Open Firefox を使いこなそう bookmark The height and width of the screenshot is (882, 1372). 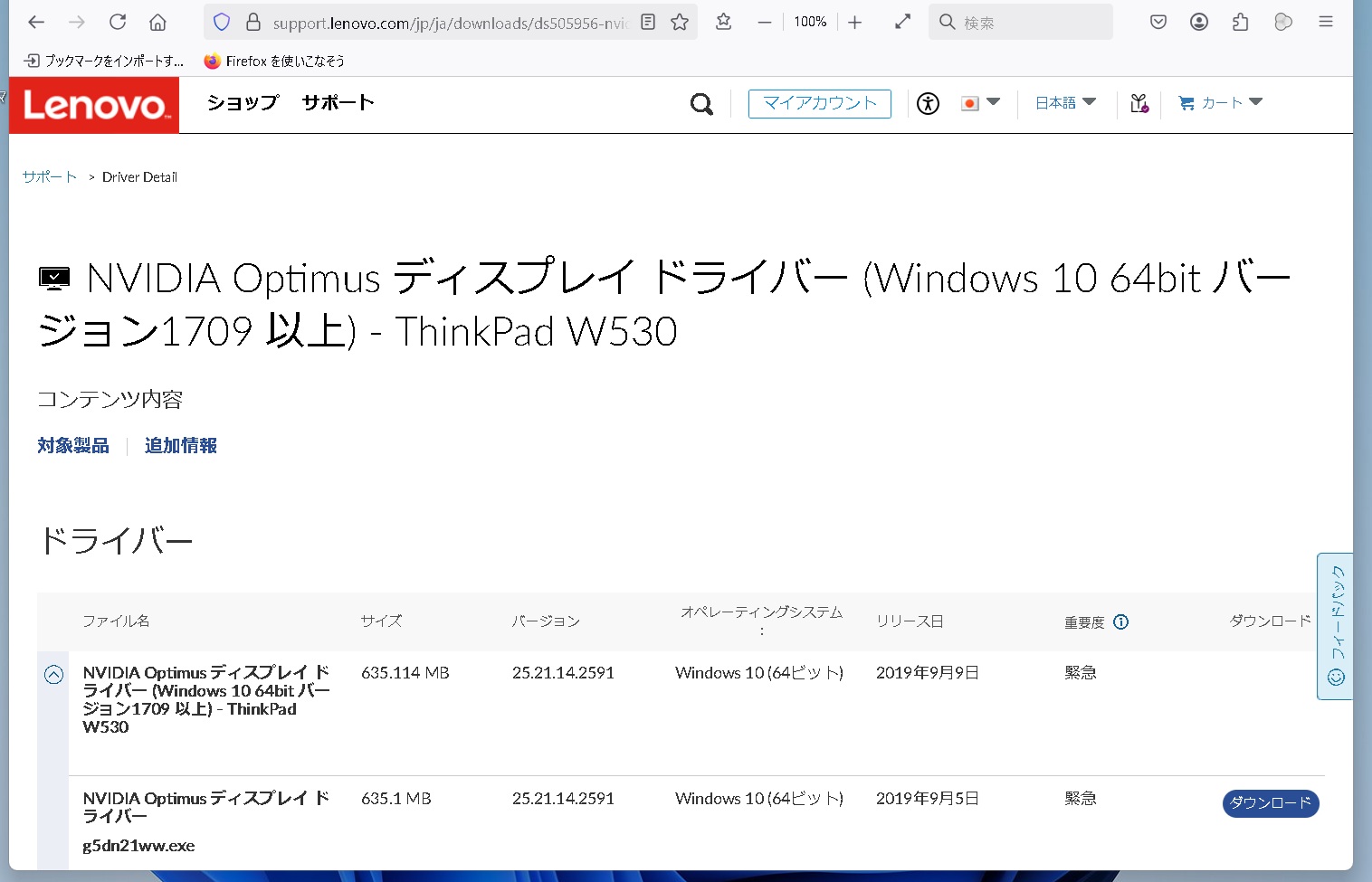[274, 61]
